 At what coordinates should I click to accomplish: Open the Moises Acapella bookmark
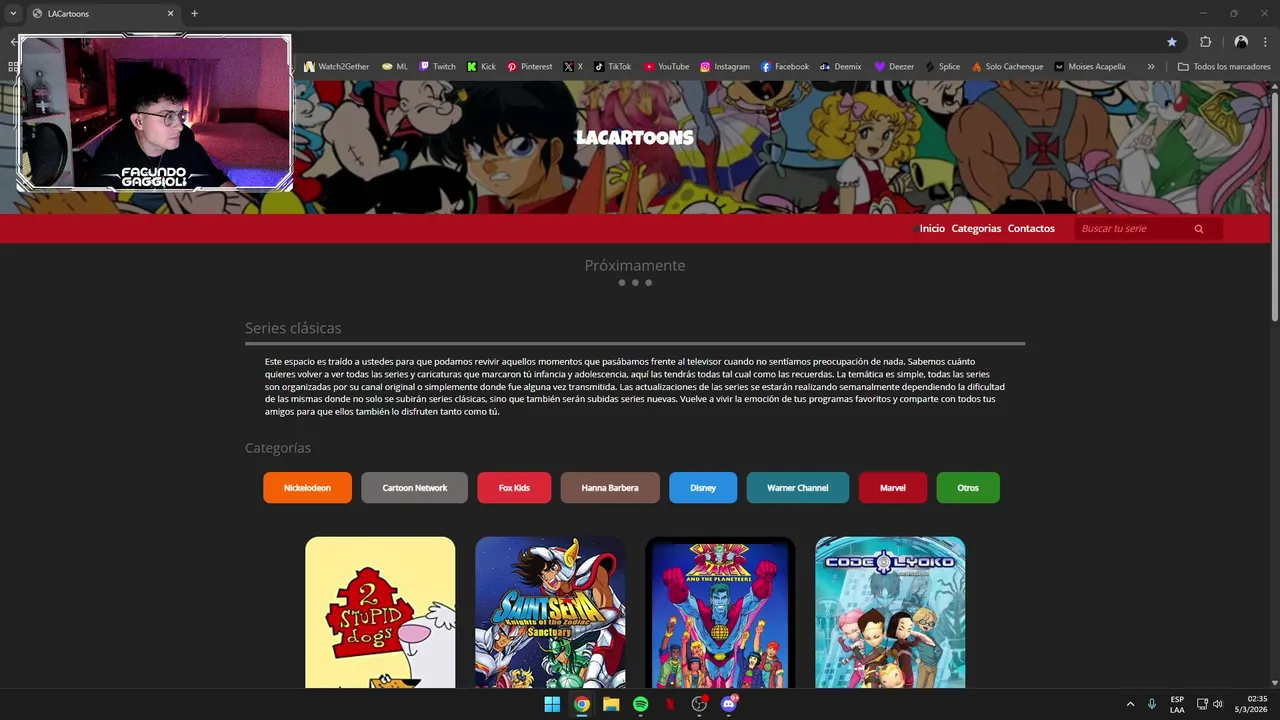click(x=1090, y=67)
